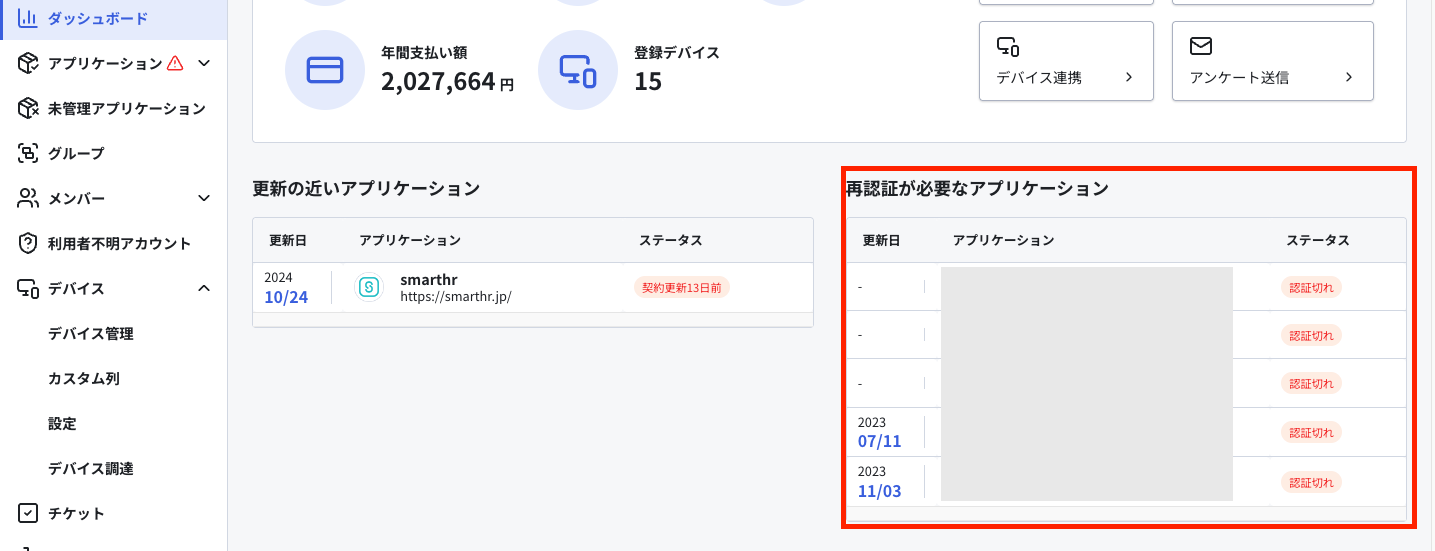Click the 07/11 renewal date

tap(880, 441)
